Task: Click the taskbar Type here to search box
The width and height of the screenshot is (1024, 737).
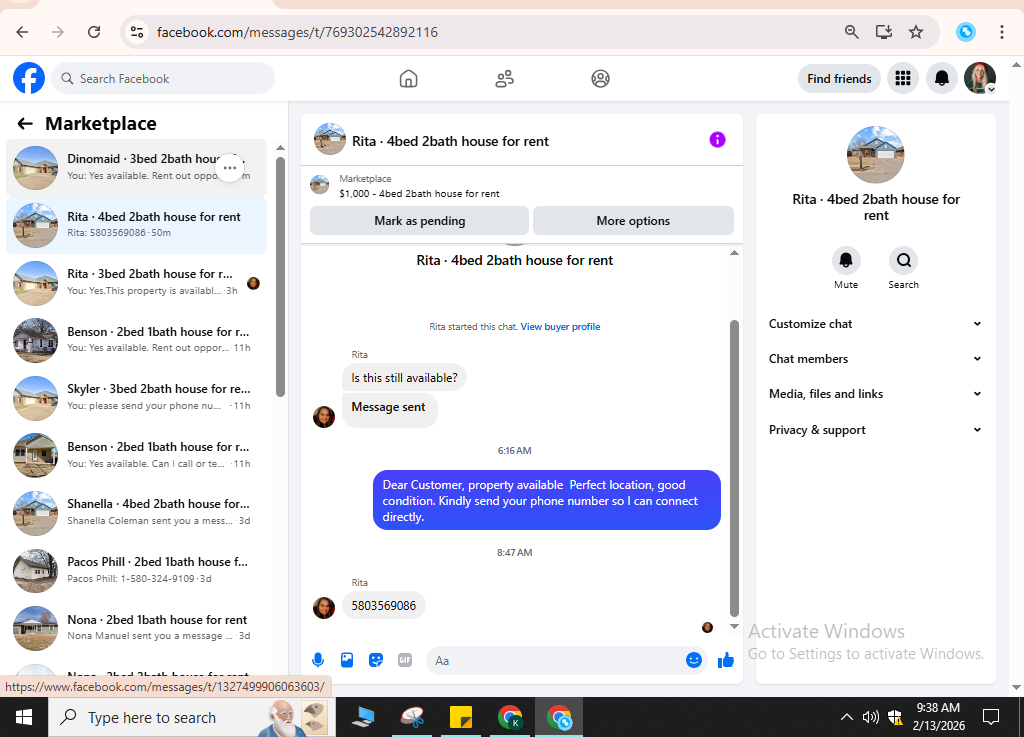Action: [x=191, y=717]
